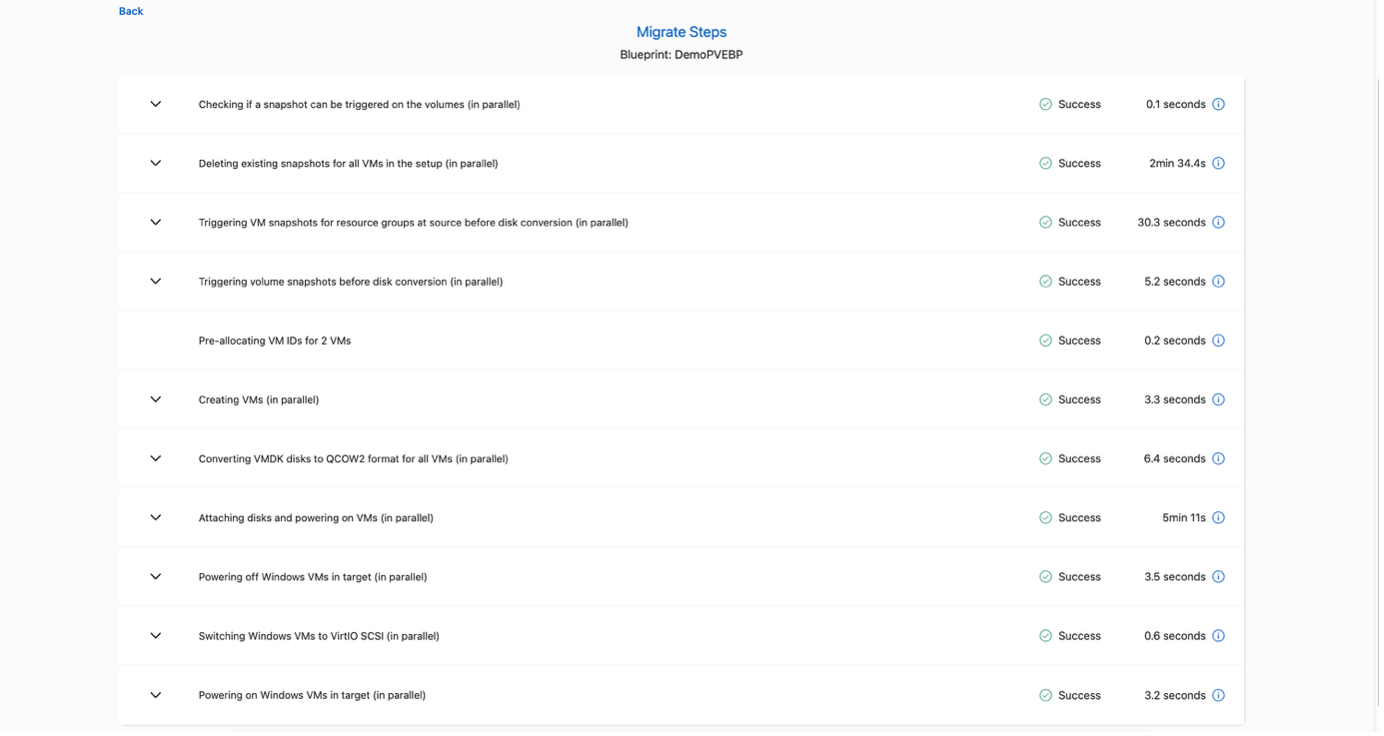This screenshot has height=736, width=1384.
Task: Show info for Creating VMs step
Action: tap(1218, 400)
